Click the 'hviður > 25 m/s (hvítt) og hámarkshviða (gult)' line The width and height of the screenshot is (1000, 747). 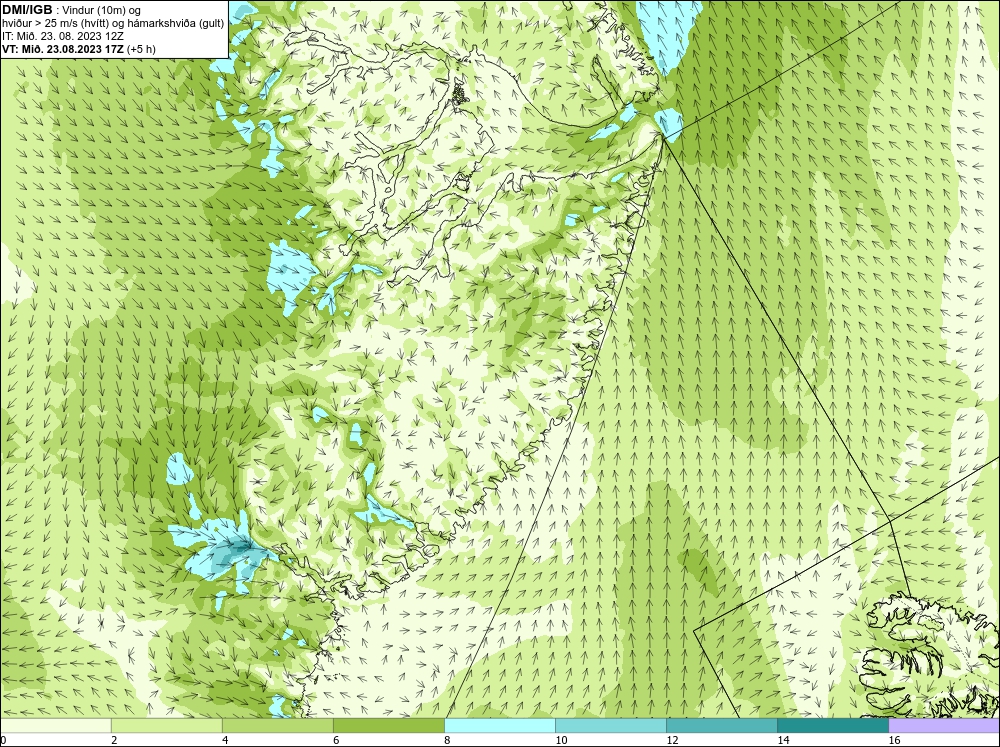(114, 24)
